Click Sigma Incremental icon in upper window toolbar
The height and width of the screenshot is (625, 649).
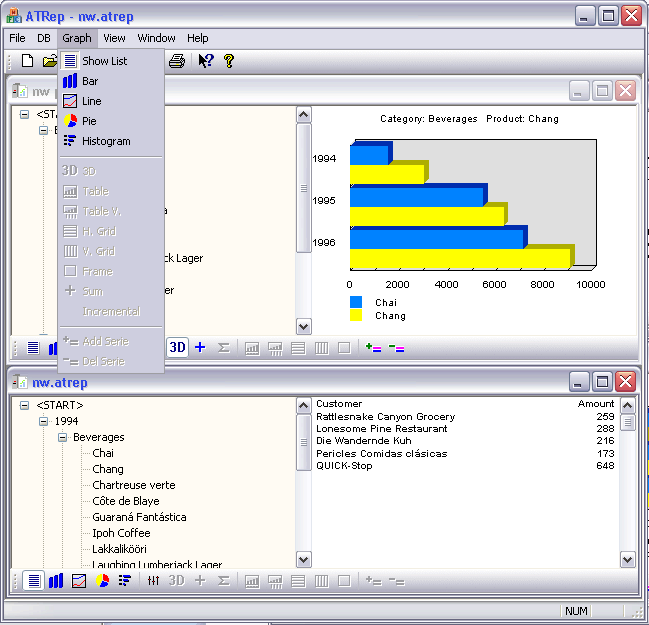(224, 348)
